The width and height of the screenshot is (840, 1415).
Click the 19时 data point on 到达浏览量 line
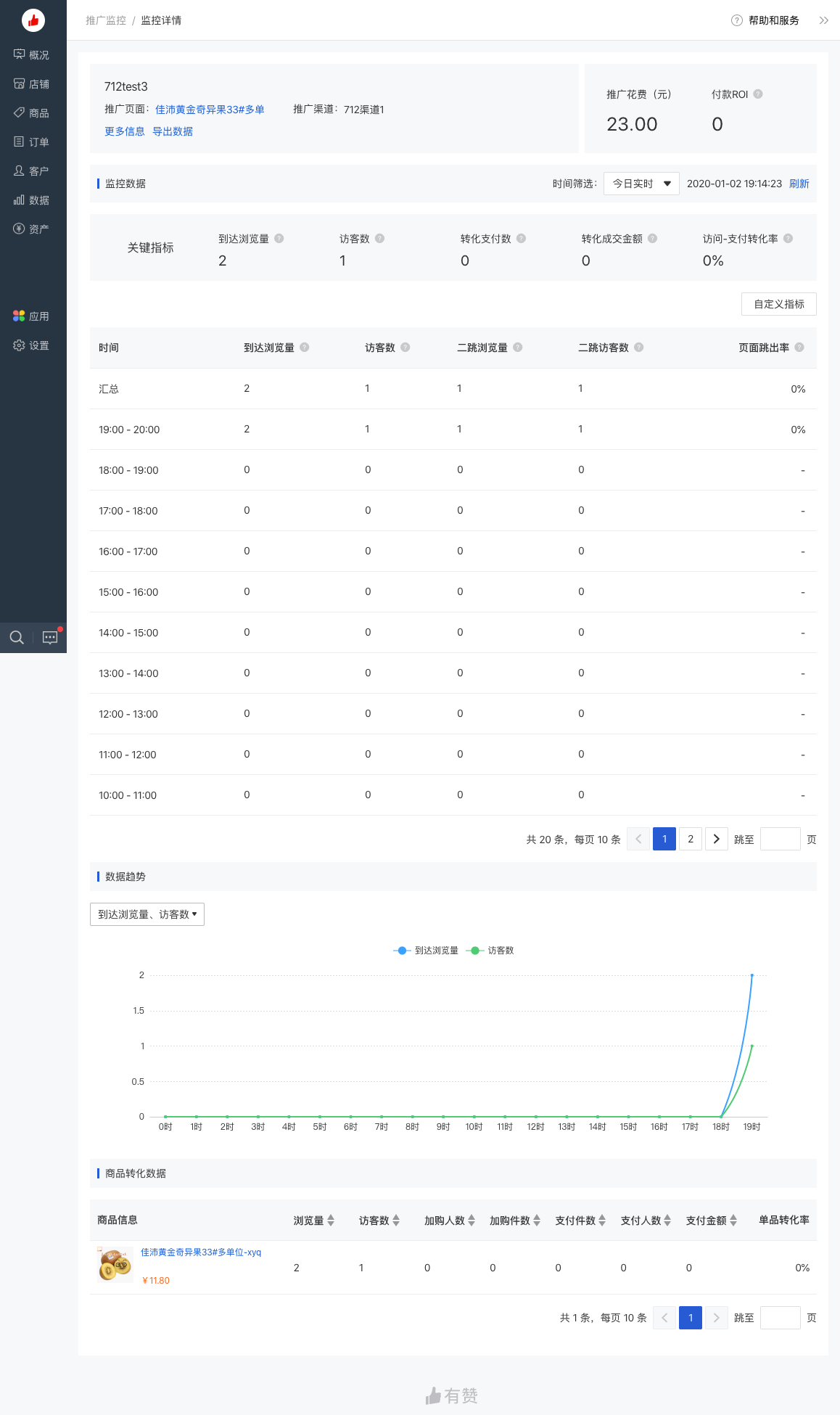click(x=752, y=975)
